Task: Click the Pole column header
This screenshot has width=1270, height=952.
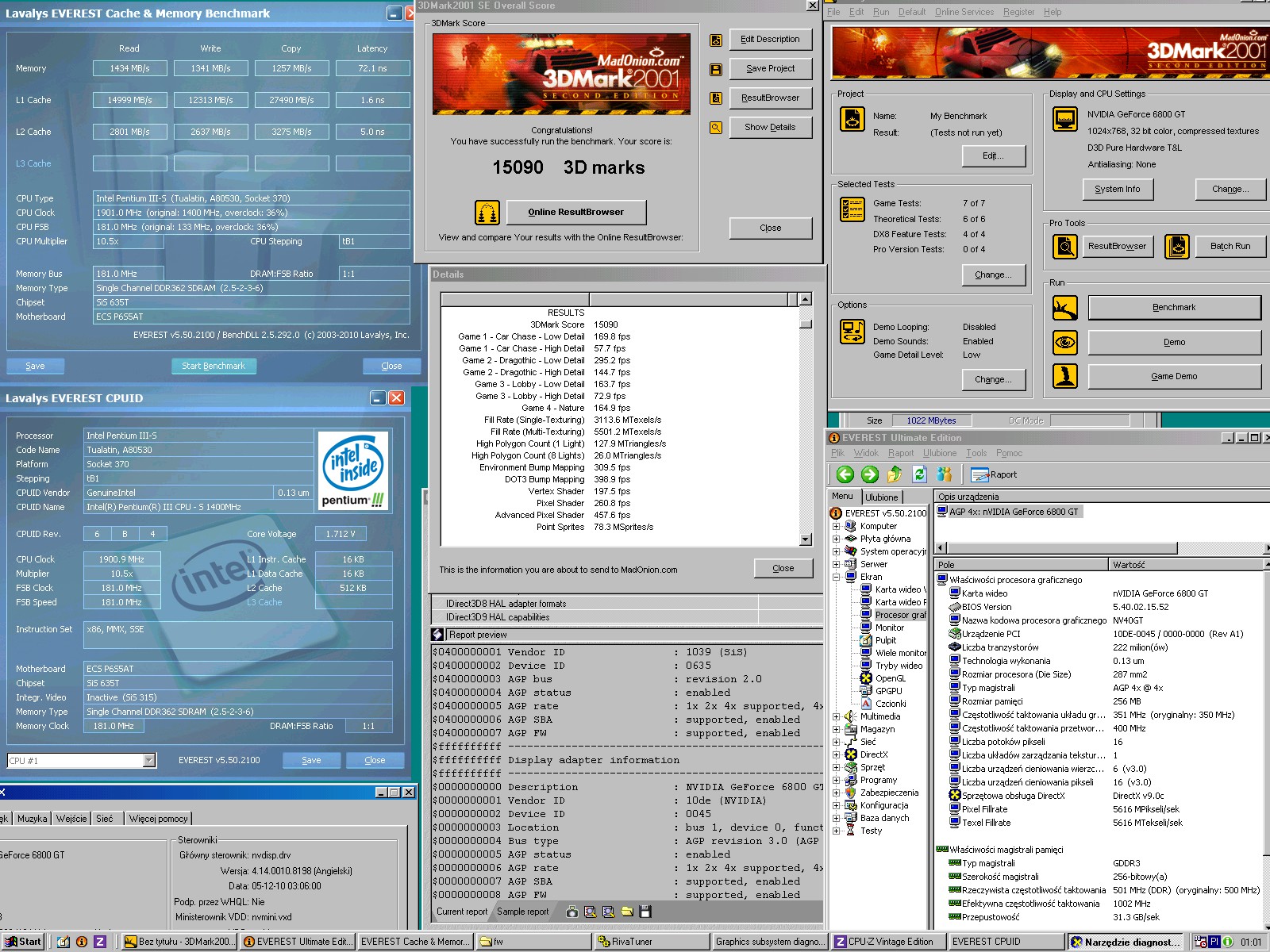Action: 1021,565
